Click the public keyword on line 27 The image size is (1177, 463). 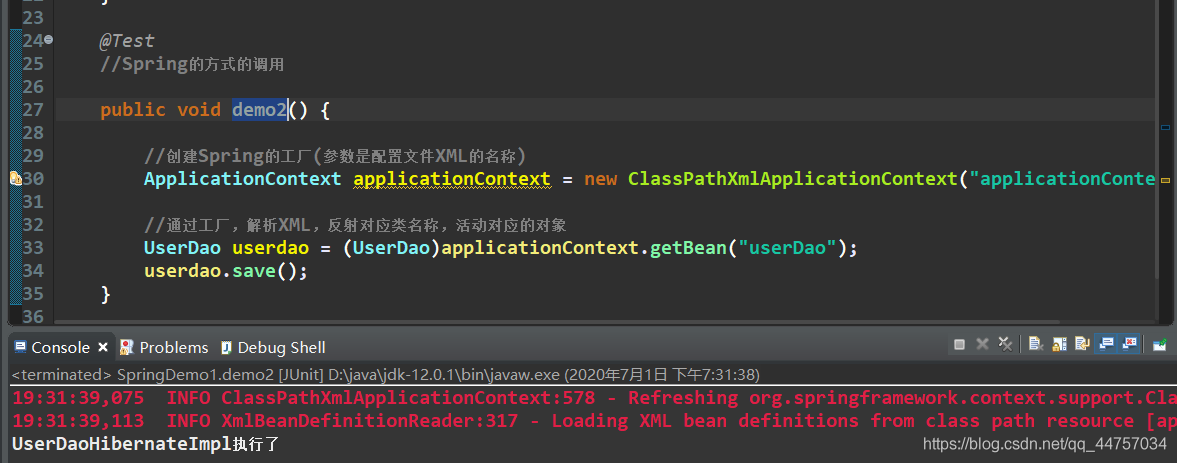point(133,110)
